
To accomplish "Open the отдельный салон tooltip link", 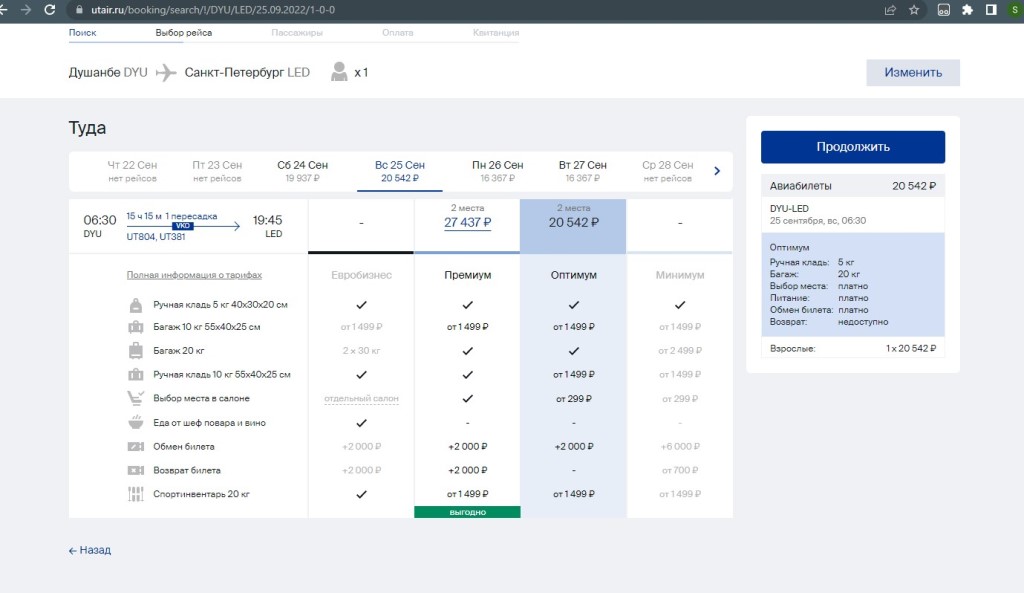I will [361, 399].
